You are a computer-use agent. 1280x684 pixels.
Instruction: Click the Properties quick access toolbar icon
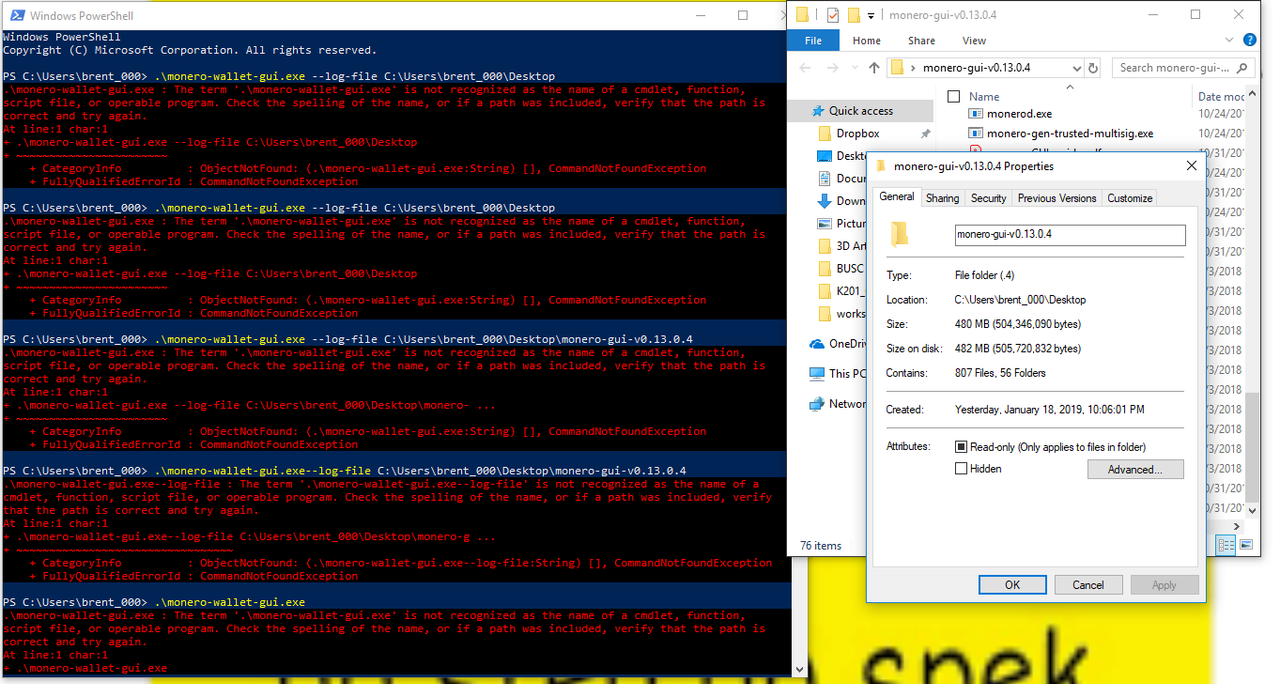pos(832,15)
